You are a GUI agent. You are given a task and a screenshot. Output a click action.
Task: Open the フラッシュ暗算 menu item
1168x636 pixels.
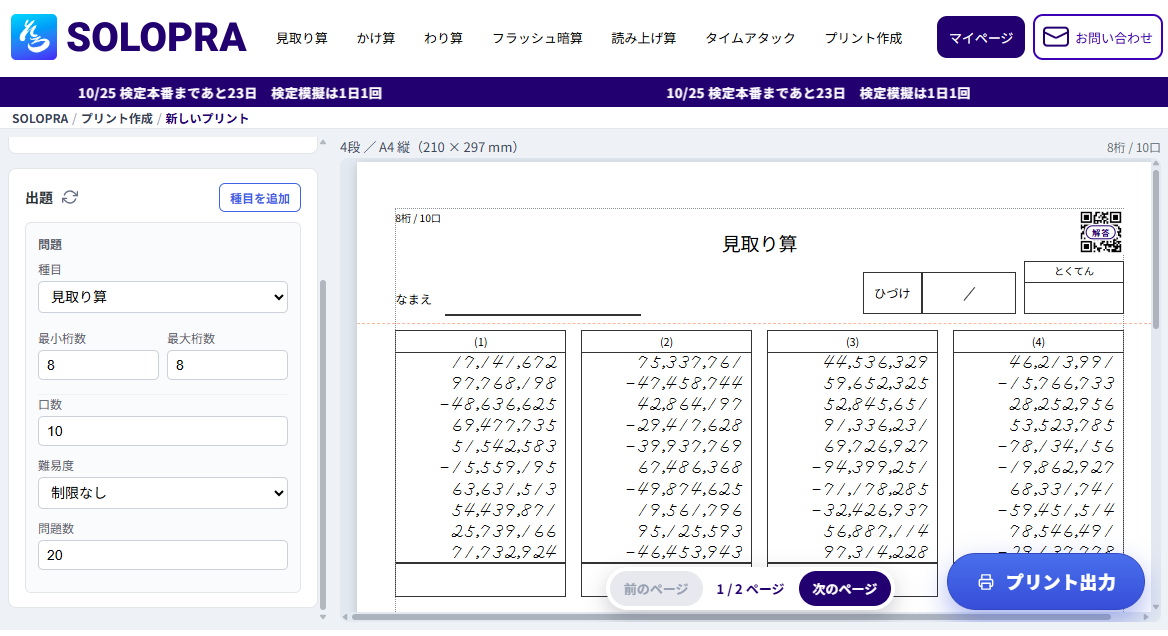[537, 38]
